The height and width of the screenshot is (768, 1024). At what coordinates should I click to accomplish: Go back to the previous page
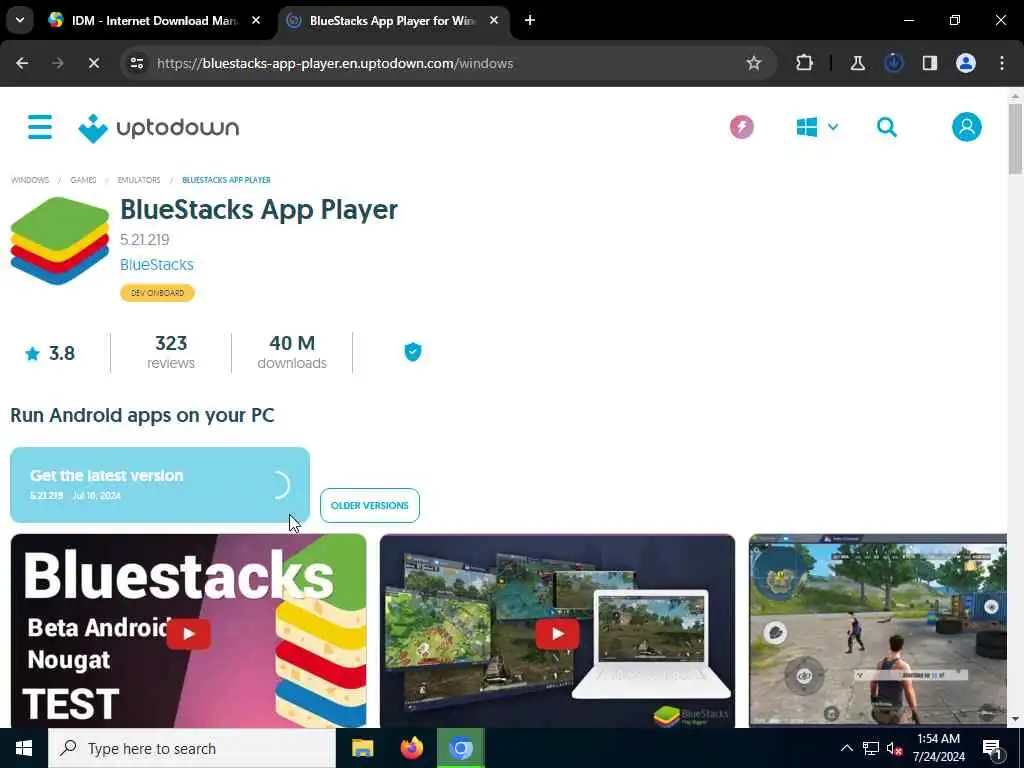(22, 63)
